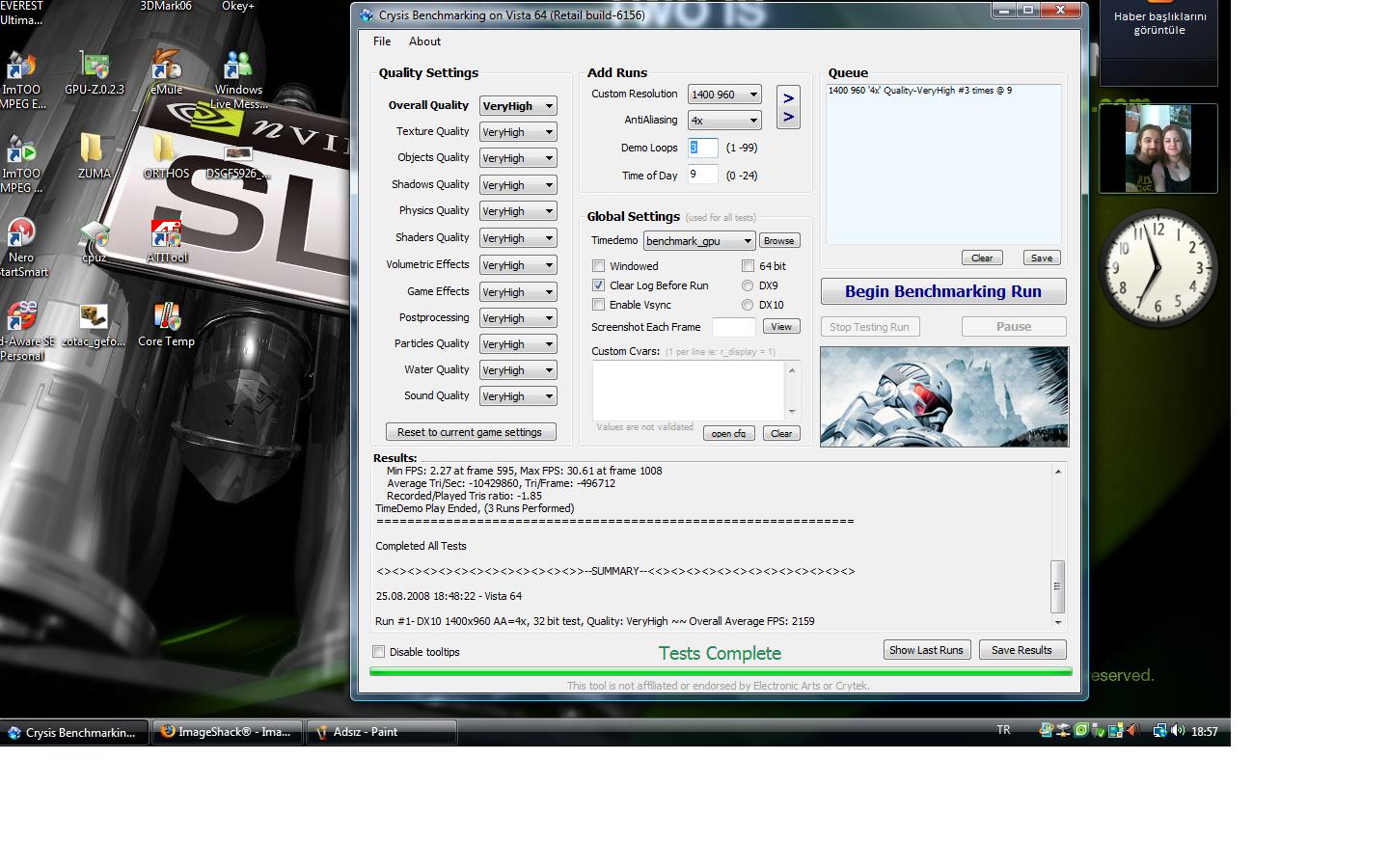Click the Queue Save button
Viewport: 1389px width, 868px height.
pos(1042,258)
